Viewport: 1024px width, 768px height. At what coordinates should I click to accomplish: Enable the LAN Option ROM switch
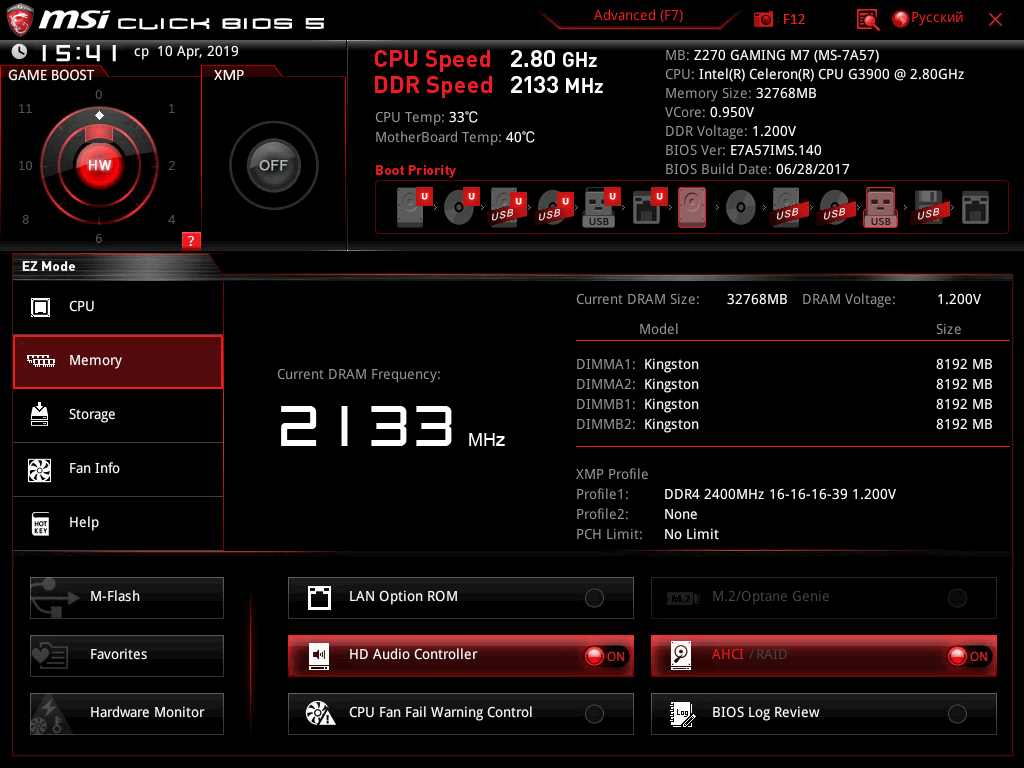[x=594, y=598]
